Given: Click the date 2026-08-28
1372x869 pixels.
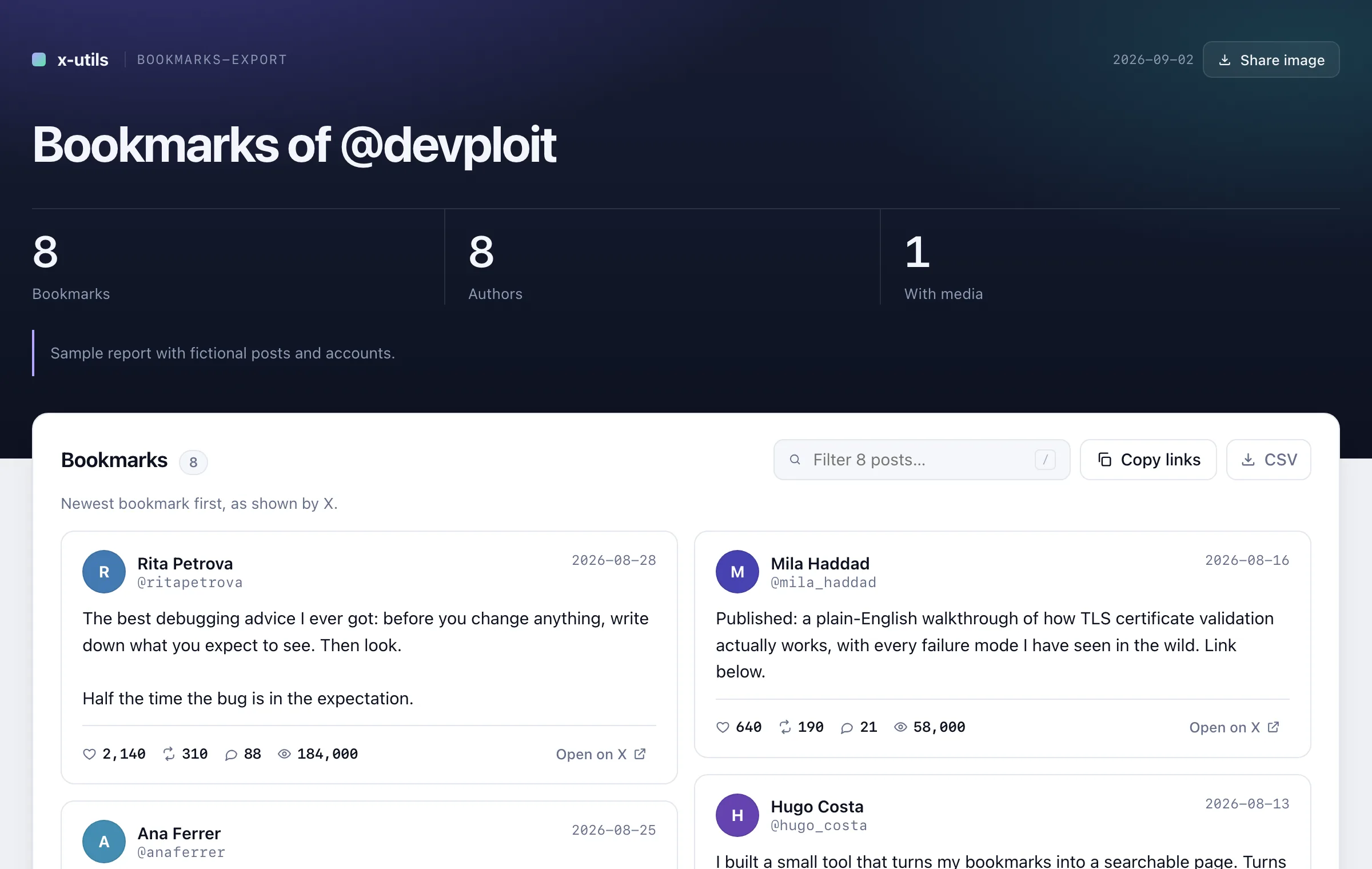Looking at the screenshot, I should click(614, 560).
